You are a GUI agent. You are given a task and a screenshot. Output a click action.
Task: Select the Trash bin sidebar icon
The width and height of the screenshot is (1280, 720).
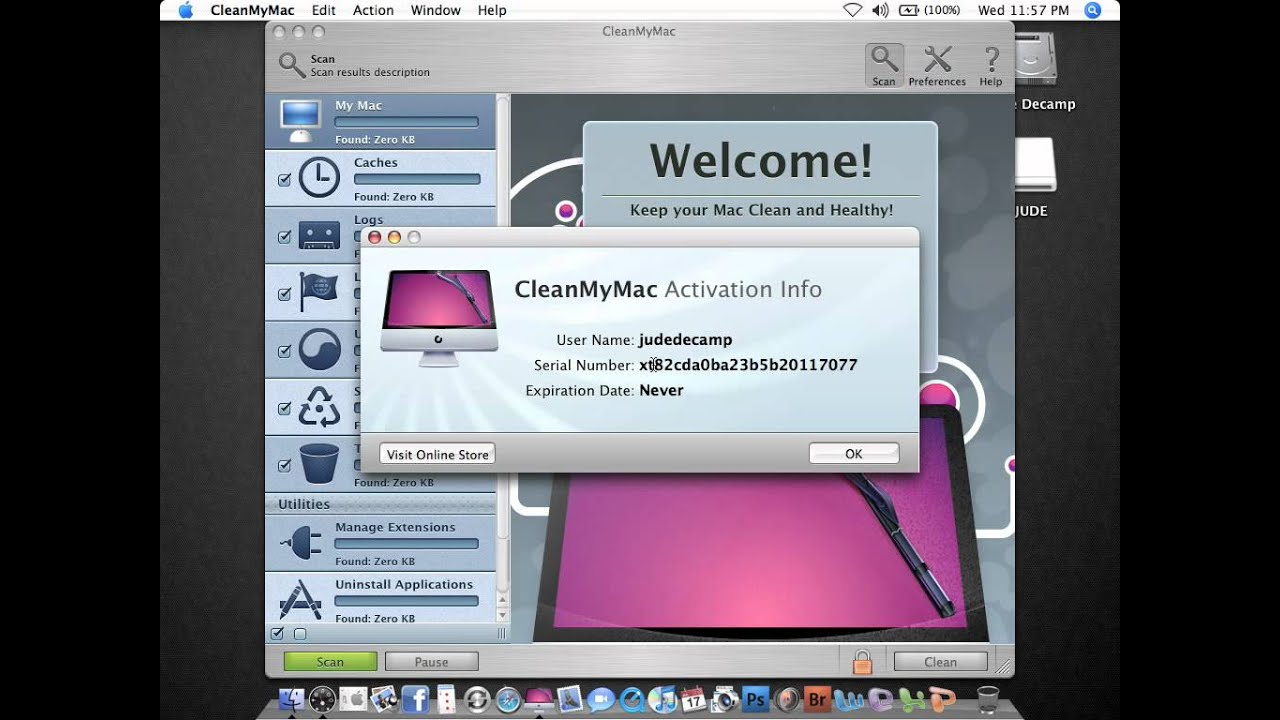320,464
